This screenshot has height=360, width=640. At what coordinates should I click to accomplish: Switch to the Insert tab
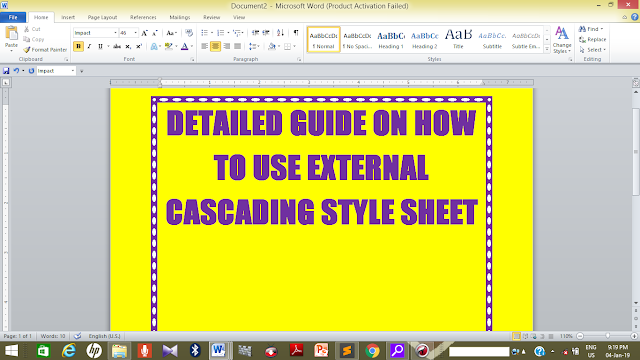pos(68,17)
